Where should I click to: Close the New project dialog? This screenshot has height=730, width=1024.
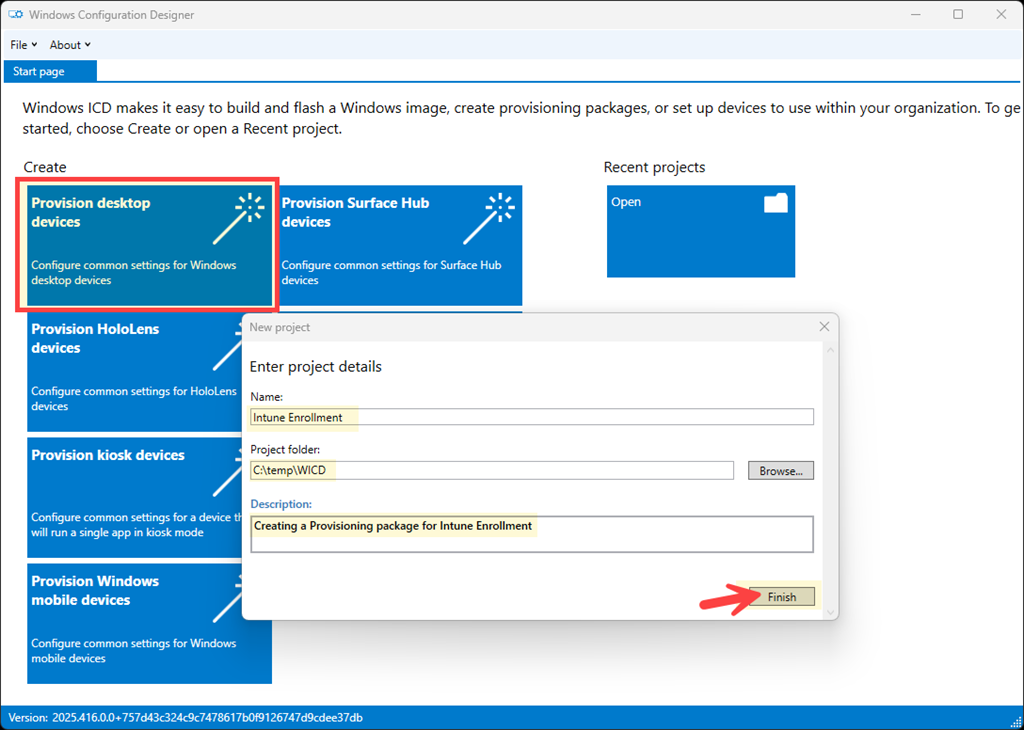pos(824,326)
